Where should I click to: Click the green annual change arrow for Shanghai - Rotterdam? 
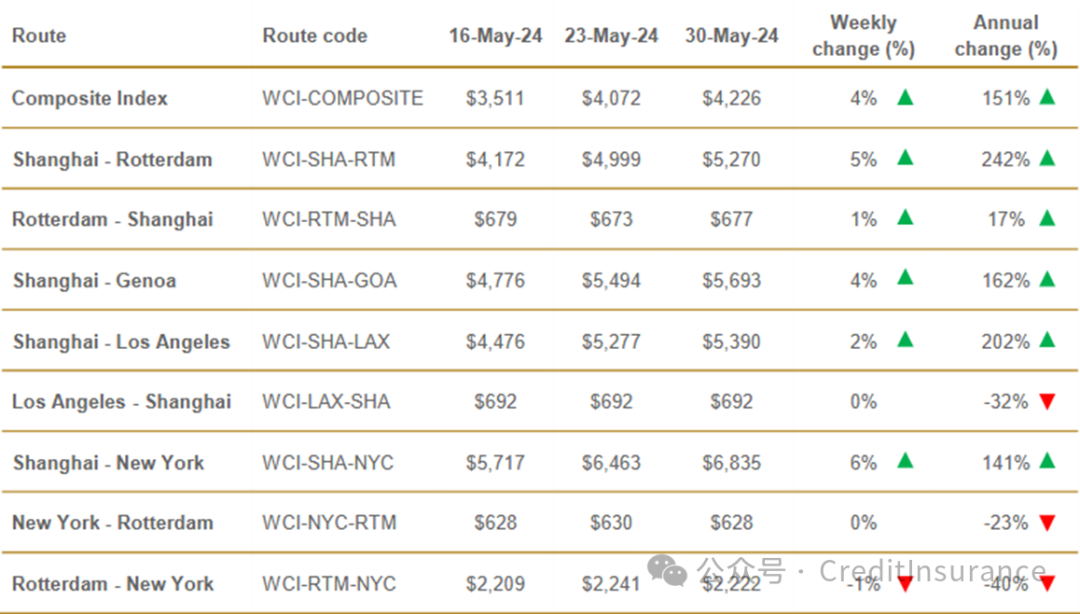click(1047, 158)
